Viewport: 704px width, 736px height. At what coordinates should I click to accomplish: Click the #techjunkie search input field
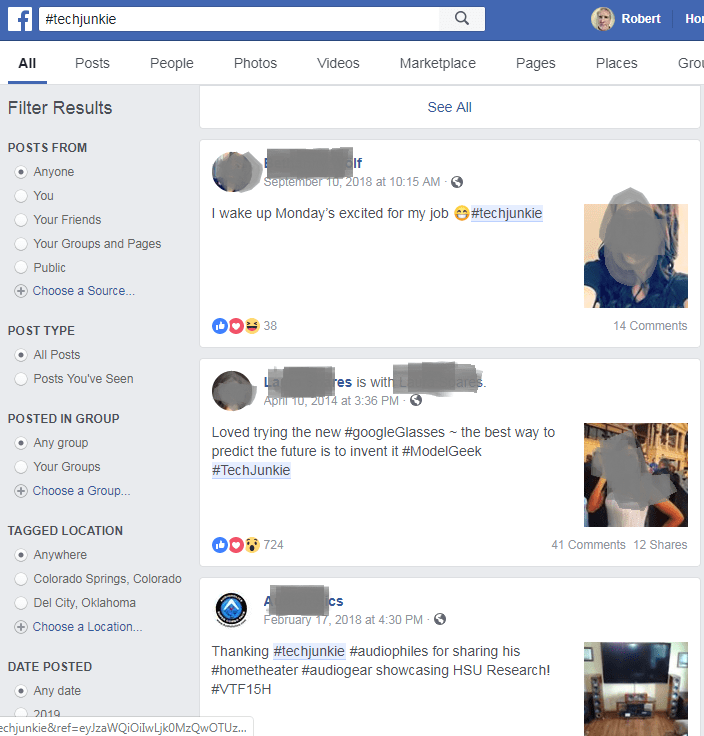click(x=239, y=19)
